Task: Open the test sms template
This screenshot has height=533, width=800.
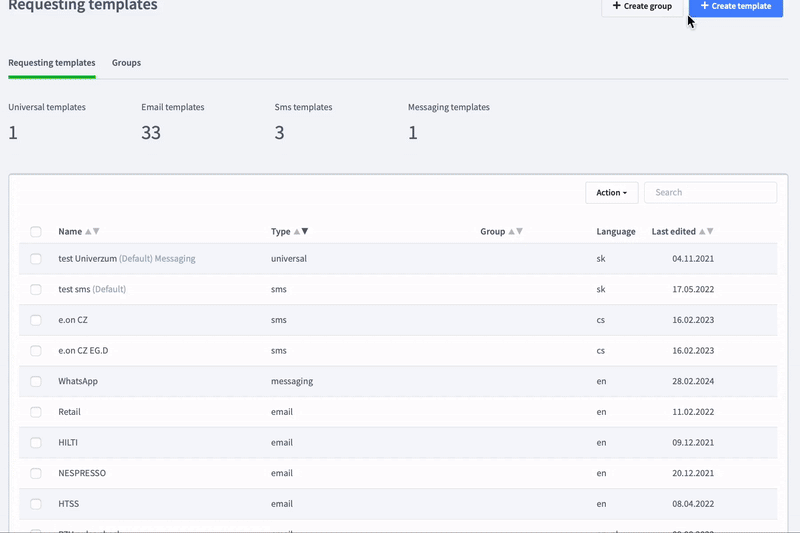Action: 74,289
